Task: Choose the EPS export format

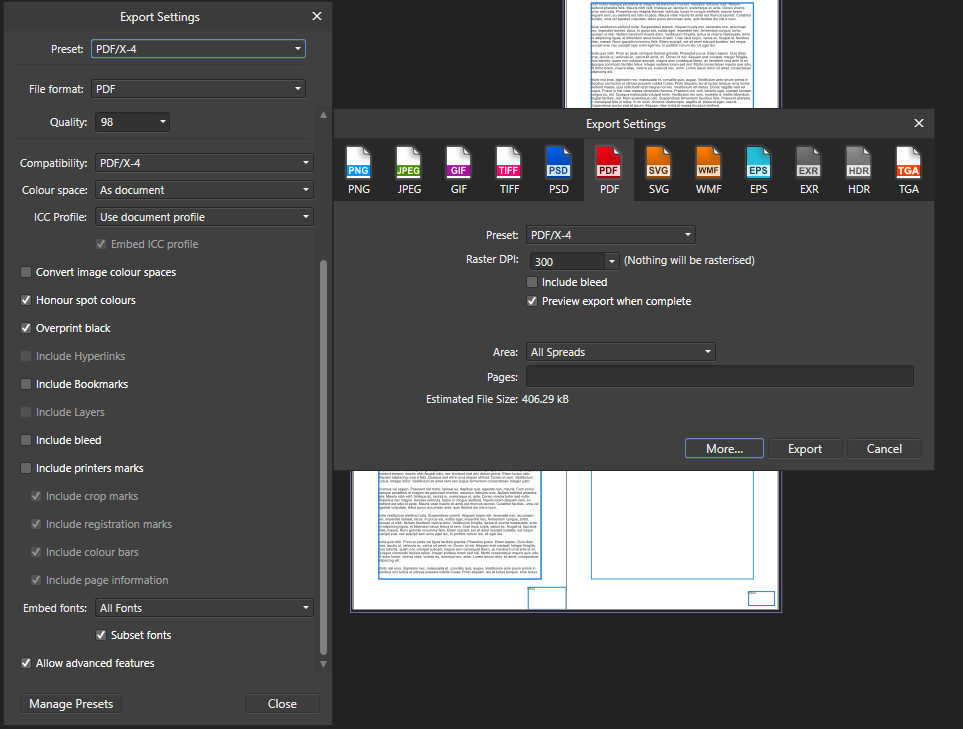Action: pyautogui.click(x=758, y=168)
